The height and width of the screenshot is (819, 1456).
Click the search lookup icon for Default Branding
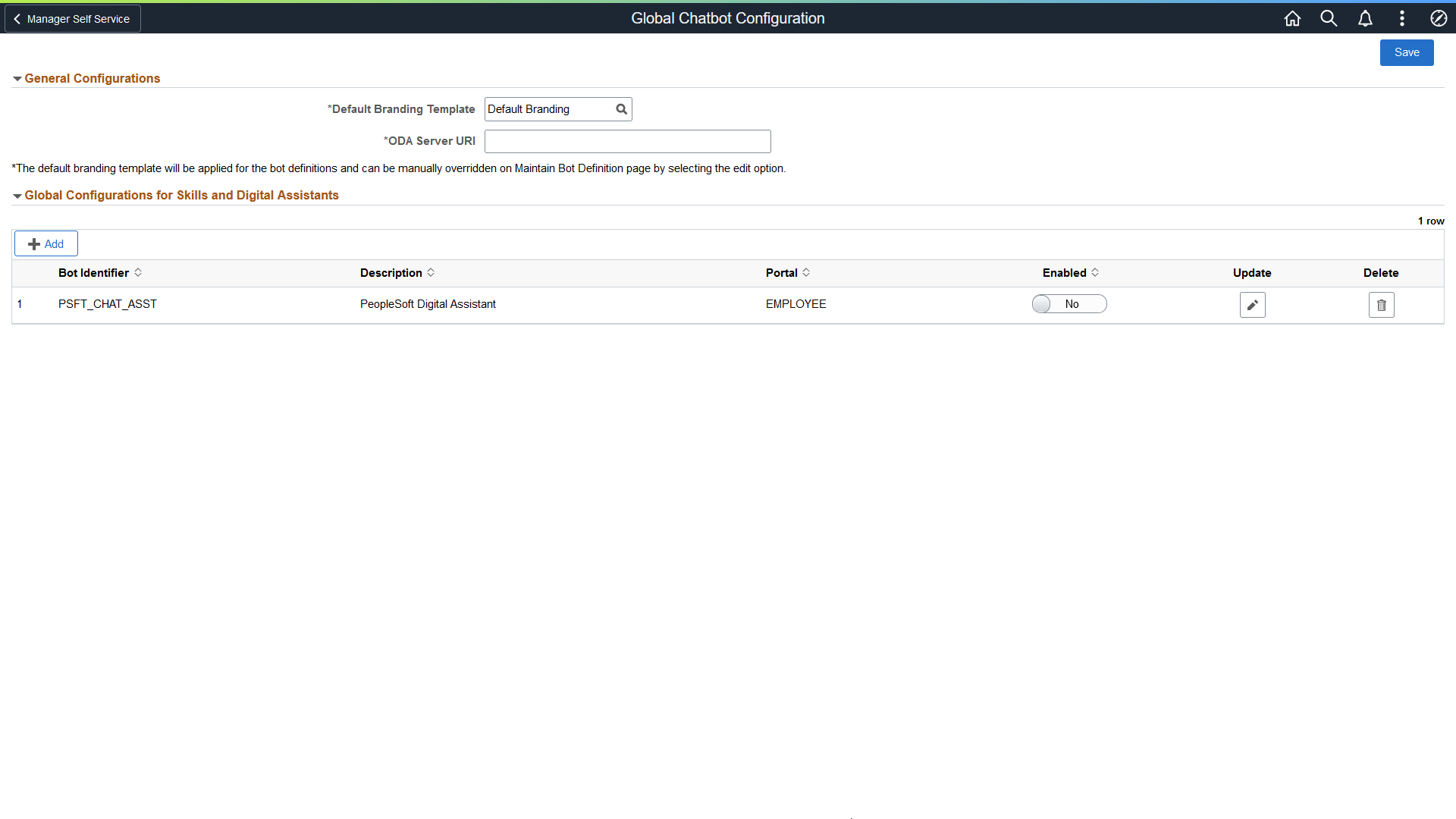tap(622, 109)
